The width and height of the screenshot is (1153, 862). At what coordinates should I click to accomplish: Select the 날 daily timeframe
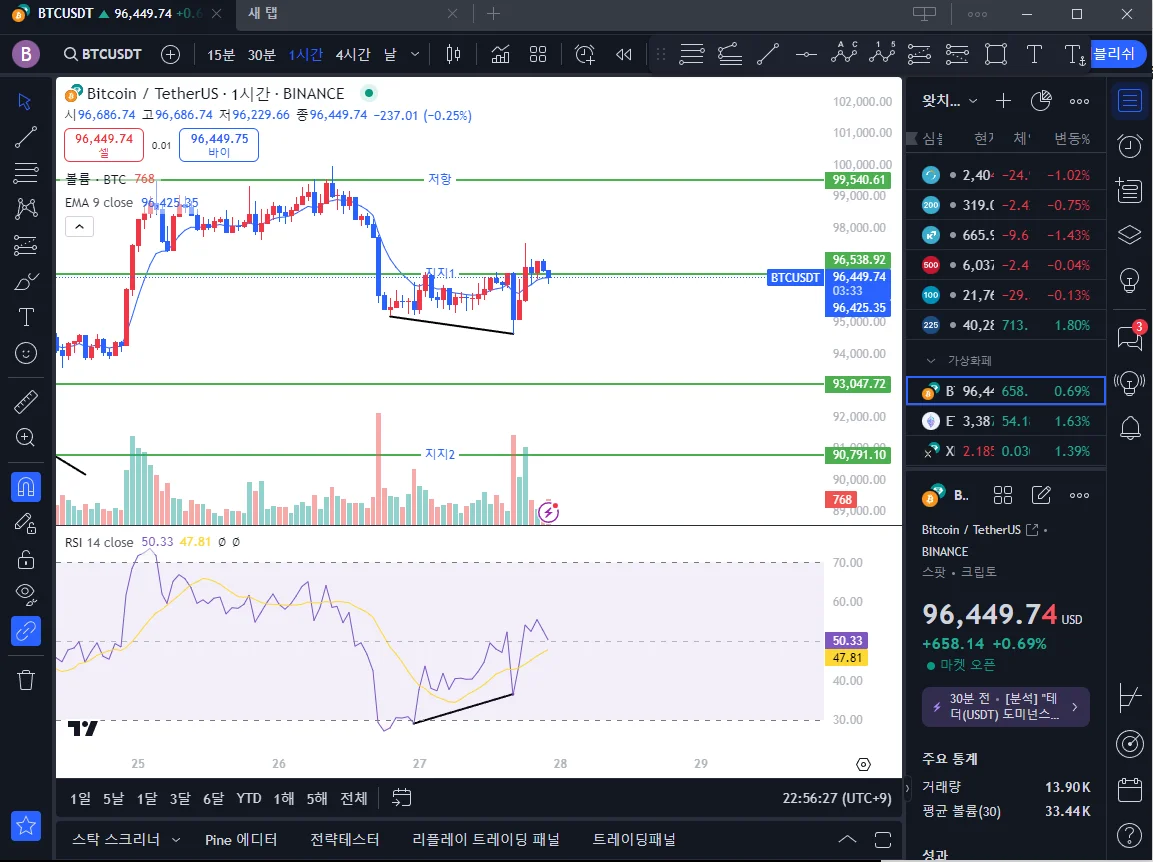click(390, 55)
